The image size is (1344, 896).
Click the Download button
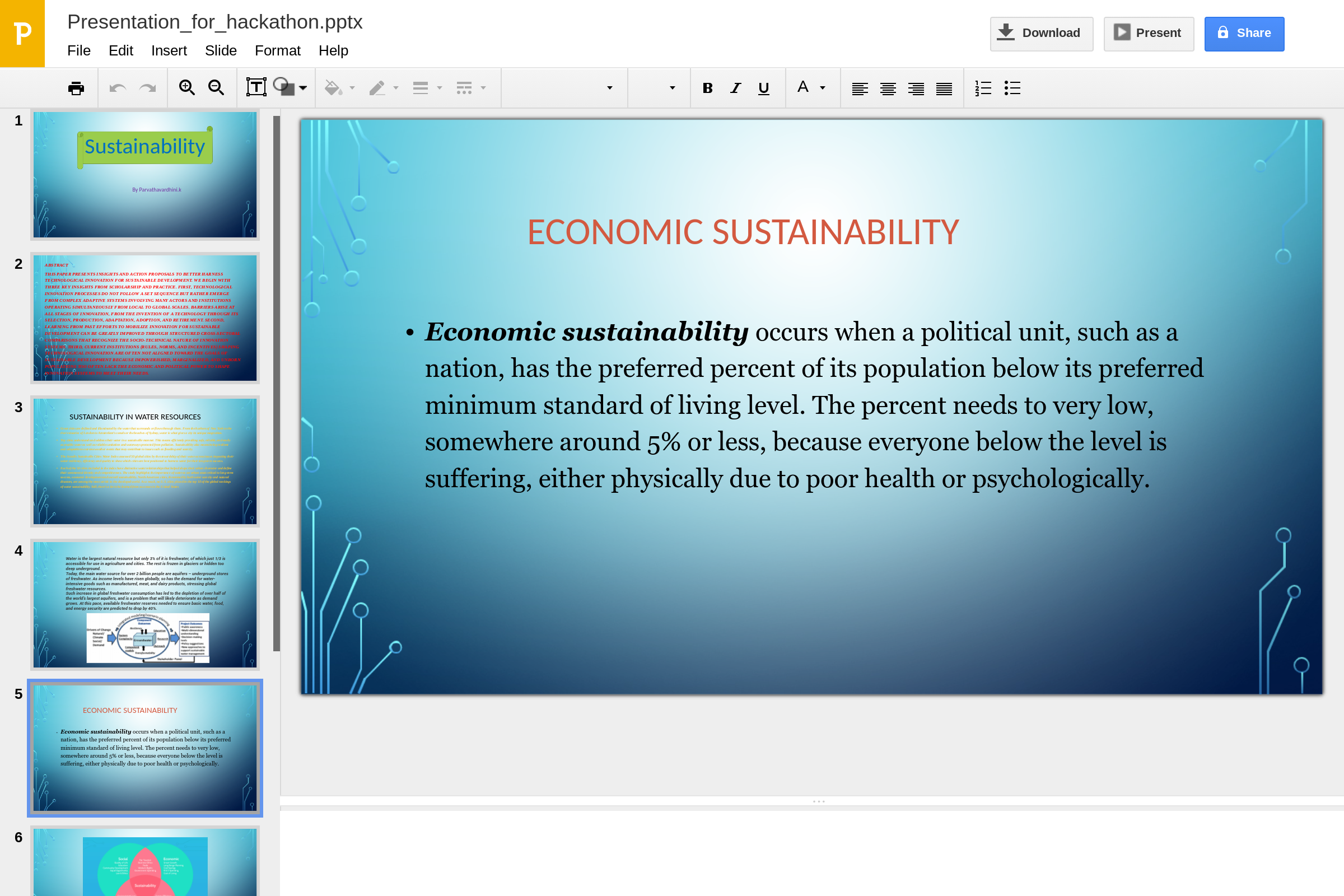point(1040,33)
